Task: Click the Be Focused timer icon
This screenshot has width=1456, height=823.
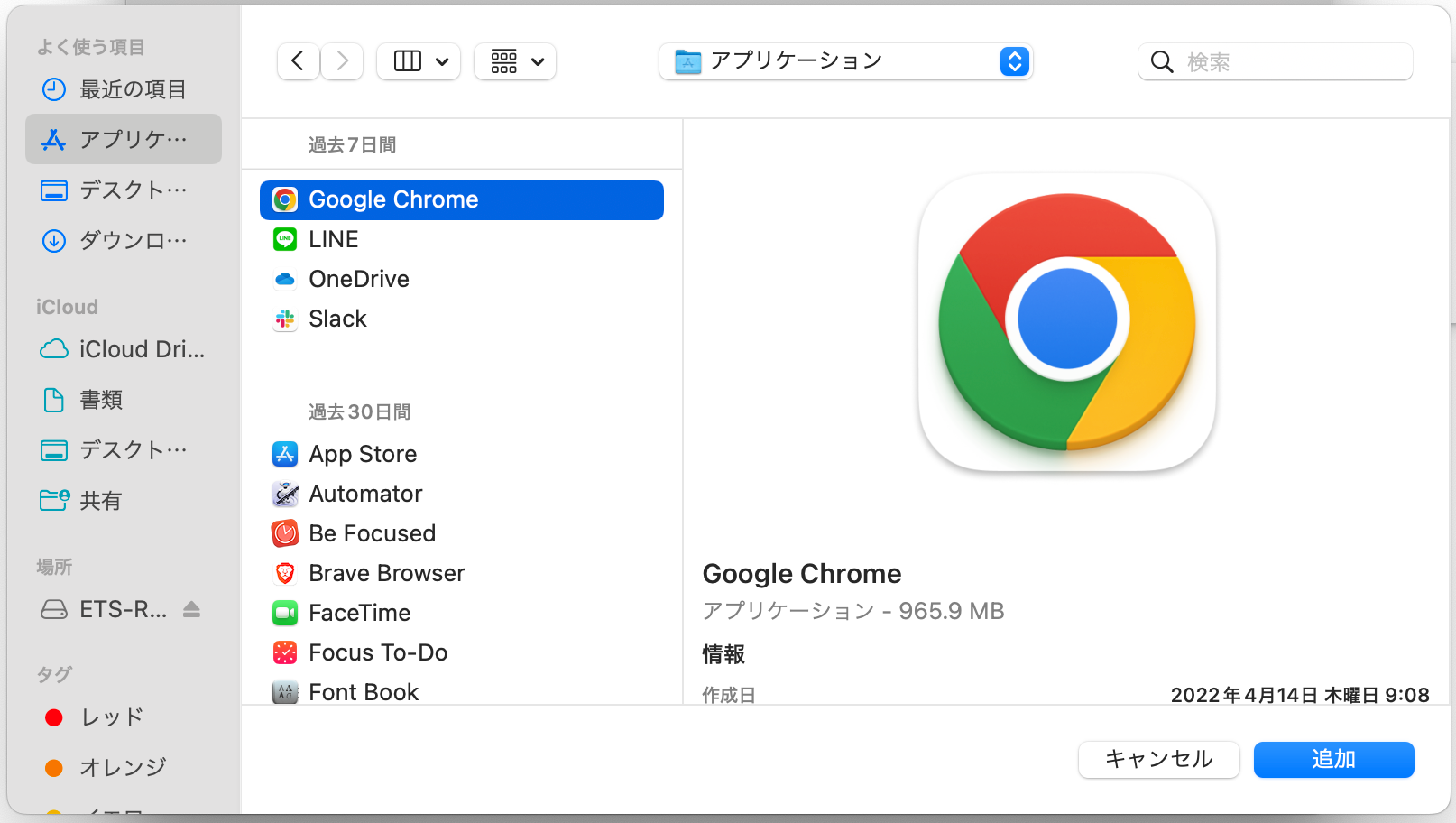Action: [x=285, y=533]
